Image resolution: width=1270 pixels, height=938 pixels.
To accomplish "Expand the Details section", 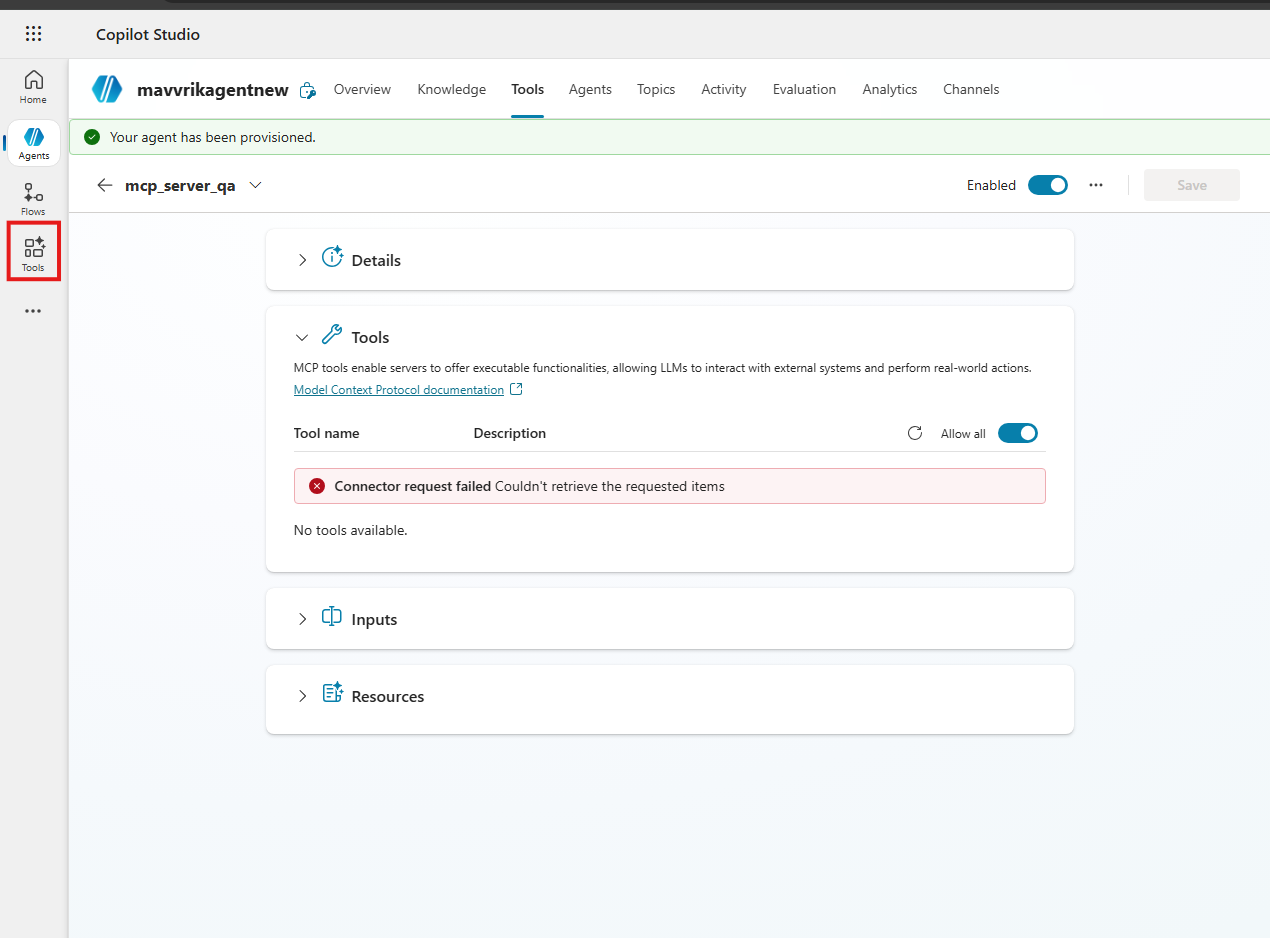I will pyautogui.click(x=302, y=260).
